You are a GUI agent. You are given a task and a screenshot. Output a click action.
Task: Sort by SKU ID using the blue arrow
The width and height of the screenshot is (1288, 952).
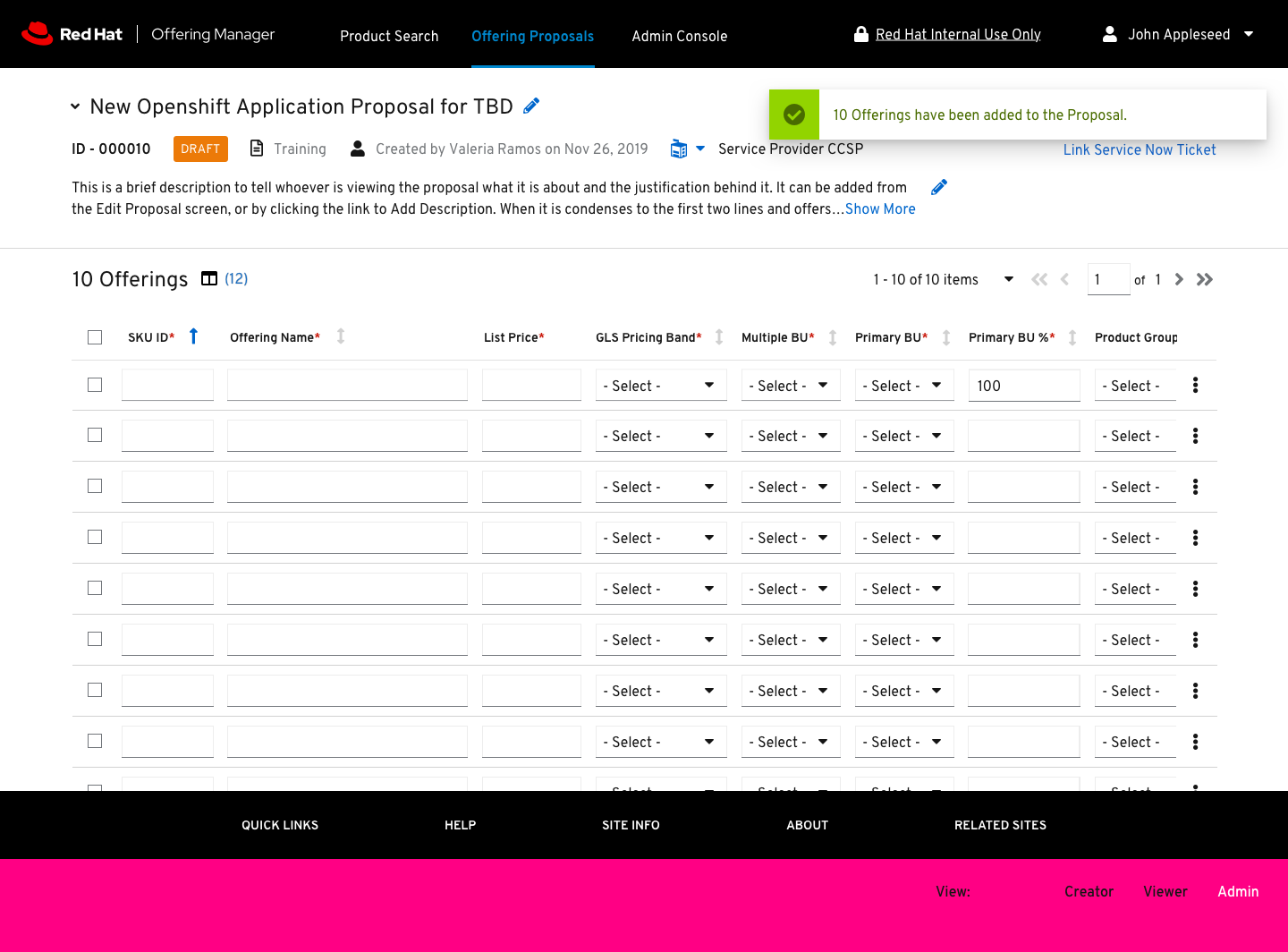[x=193, y=336]
